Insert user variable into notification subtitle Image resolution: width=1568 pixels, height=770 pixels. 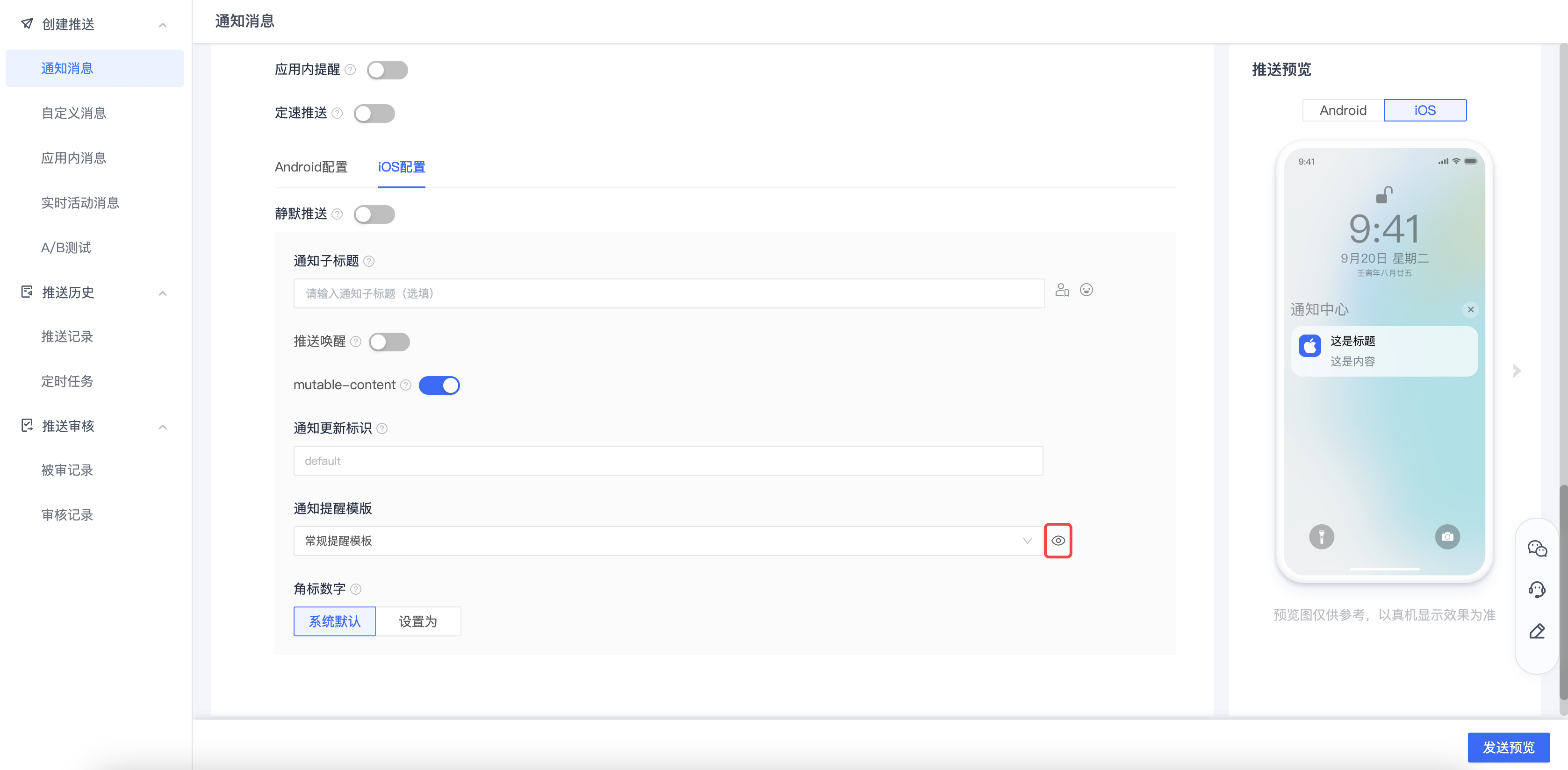point(1062,290)
